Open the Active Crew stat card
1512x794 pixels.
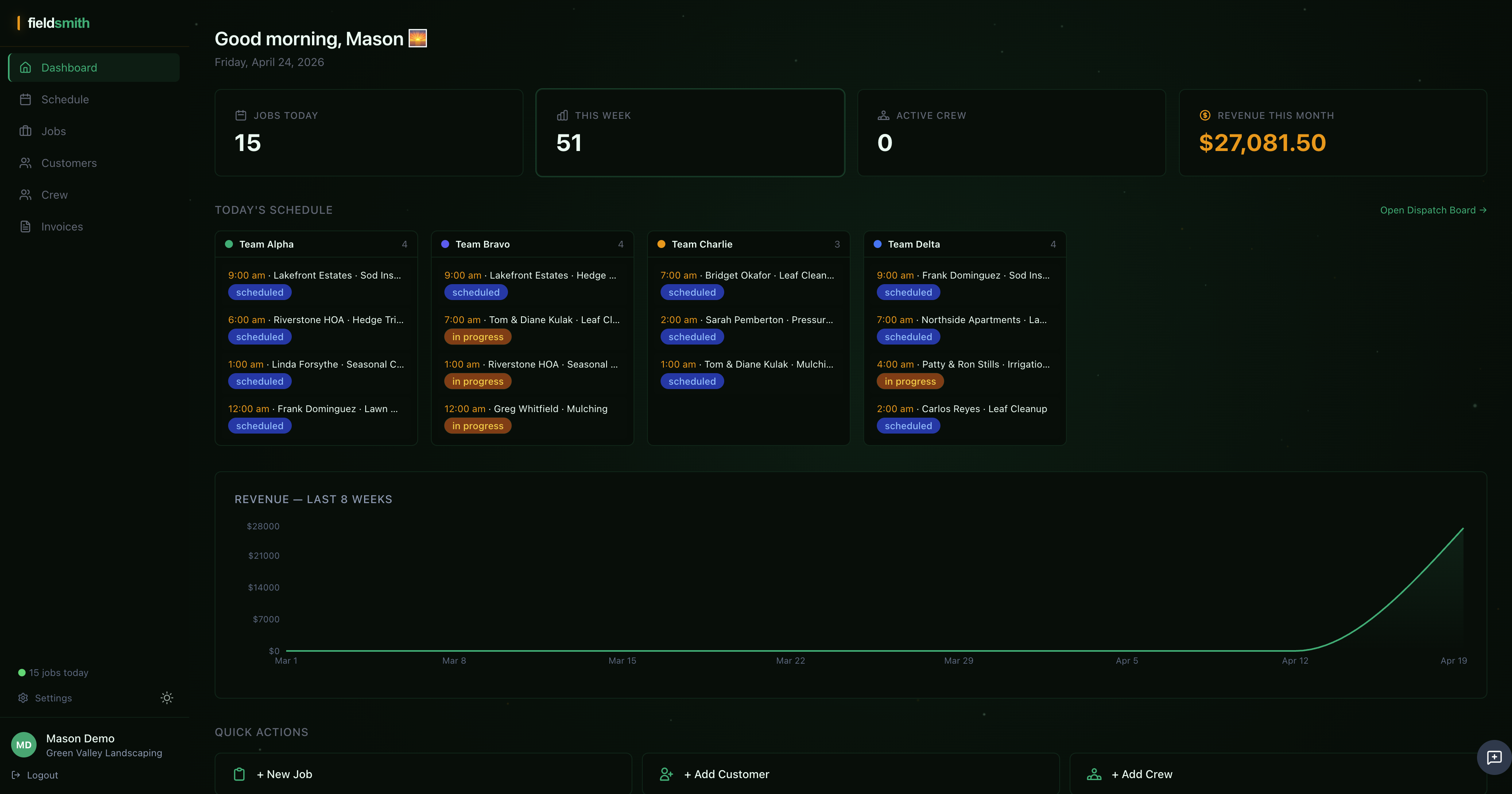pyautogui.click(x=1011, y=133)
